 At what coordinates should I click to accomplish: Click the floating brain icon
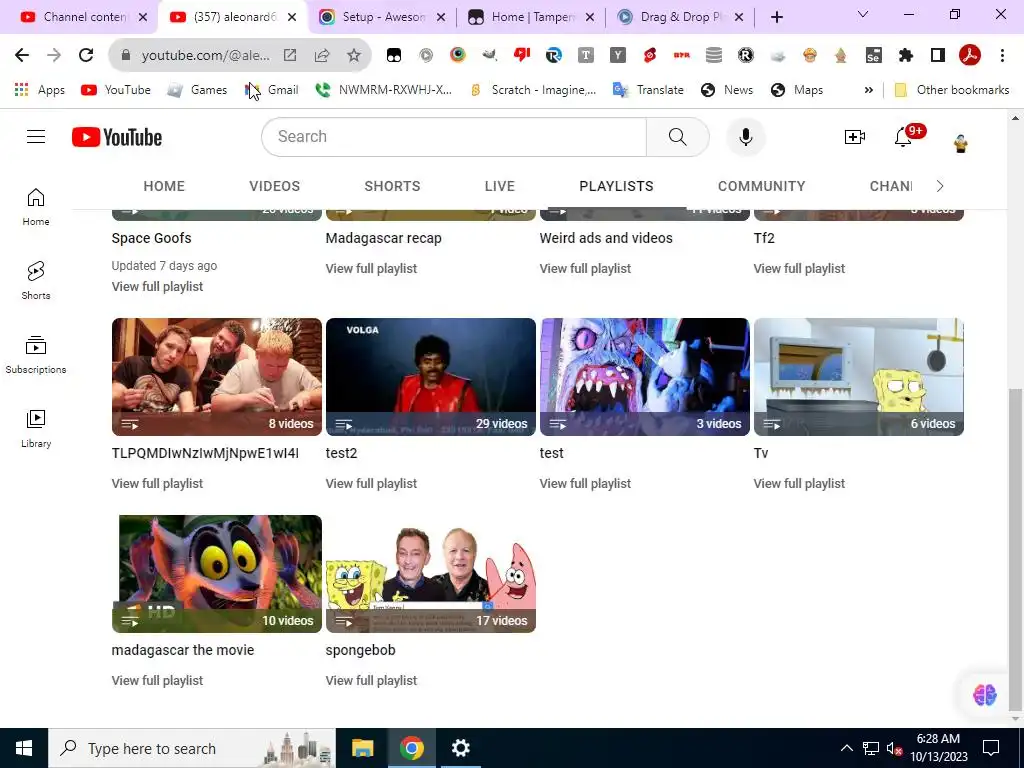pyautogui.click(x=985, y=695)
